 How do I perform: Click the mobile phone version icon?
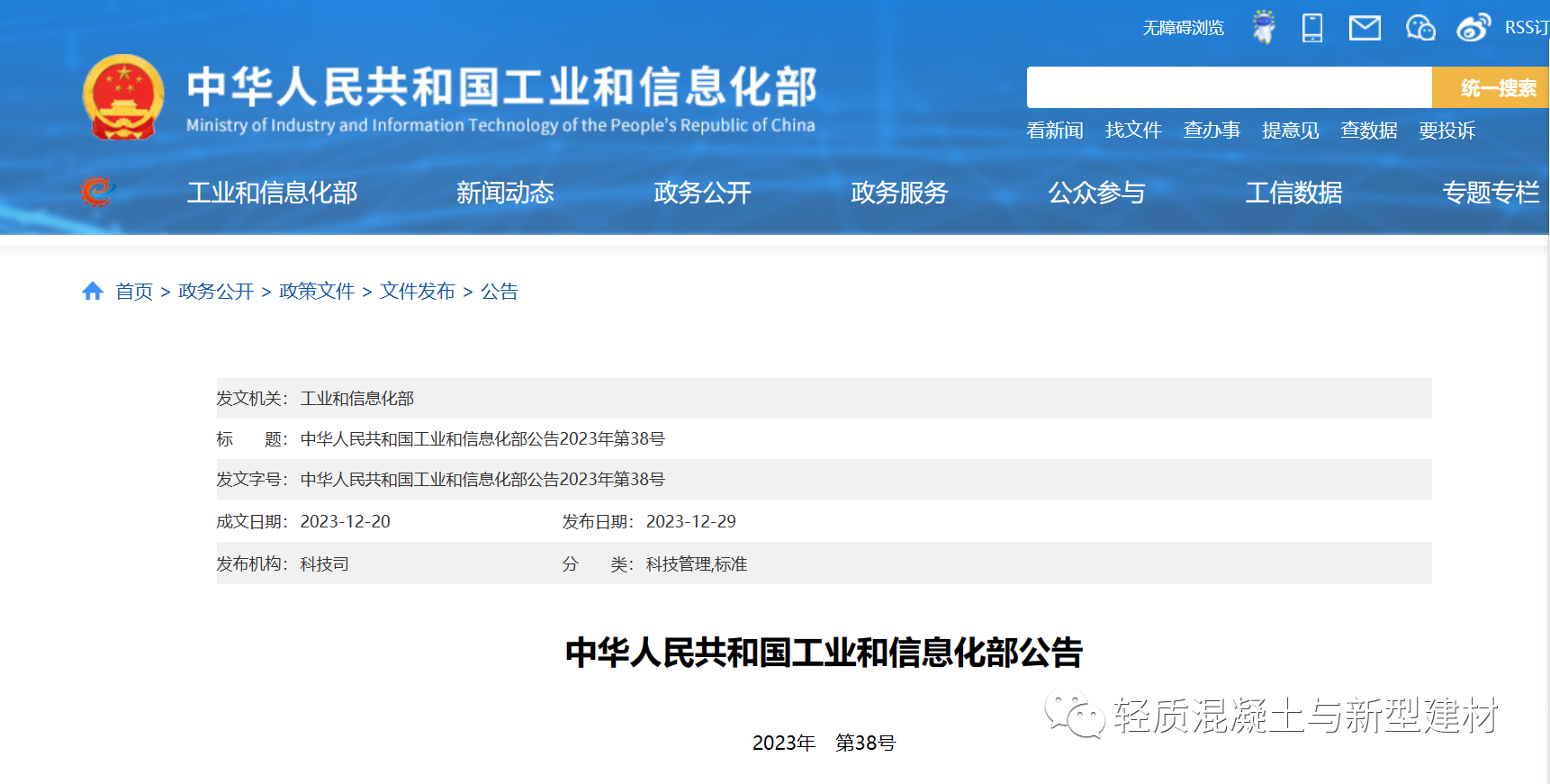[x=1312, y=28]
